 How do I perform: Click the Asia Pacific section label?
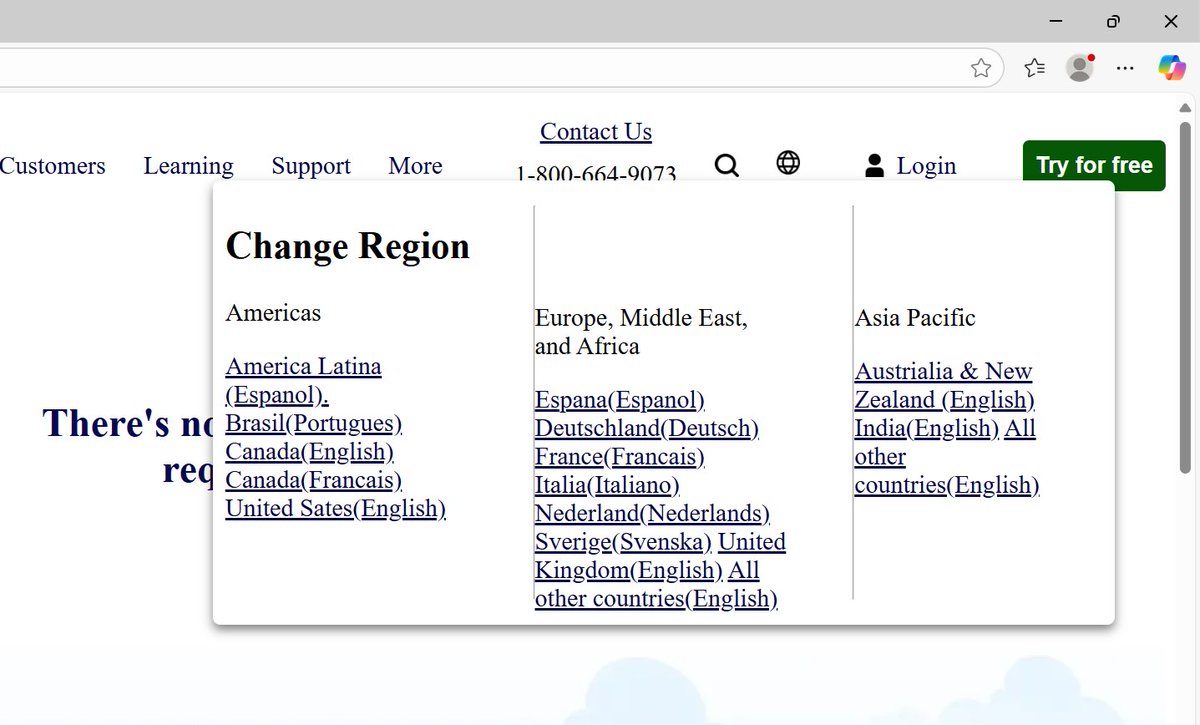pos(915,318)
